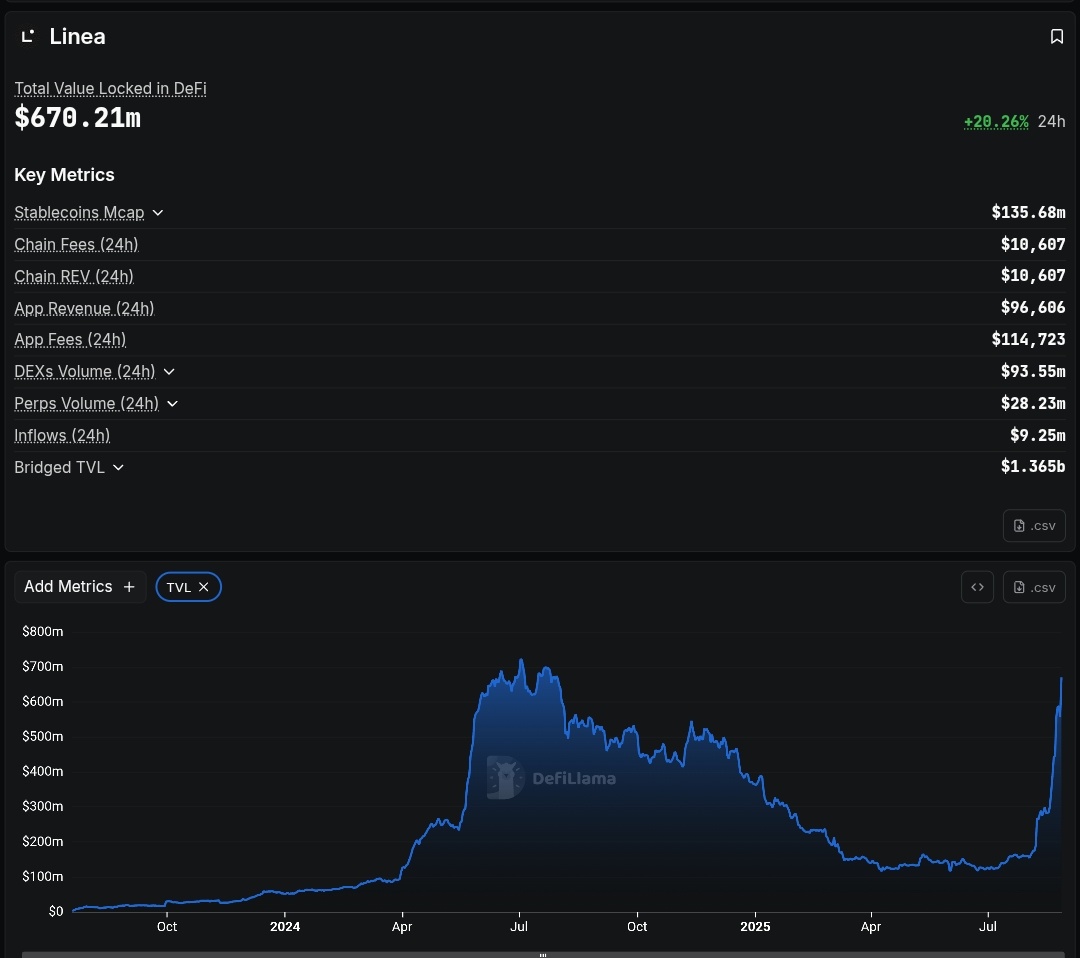The width and height of the screenshot is (1080, 958).
Task: Click the $135.68m stablecoins value
Action: point(1028,212)
